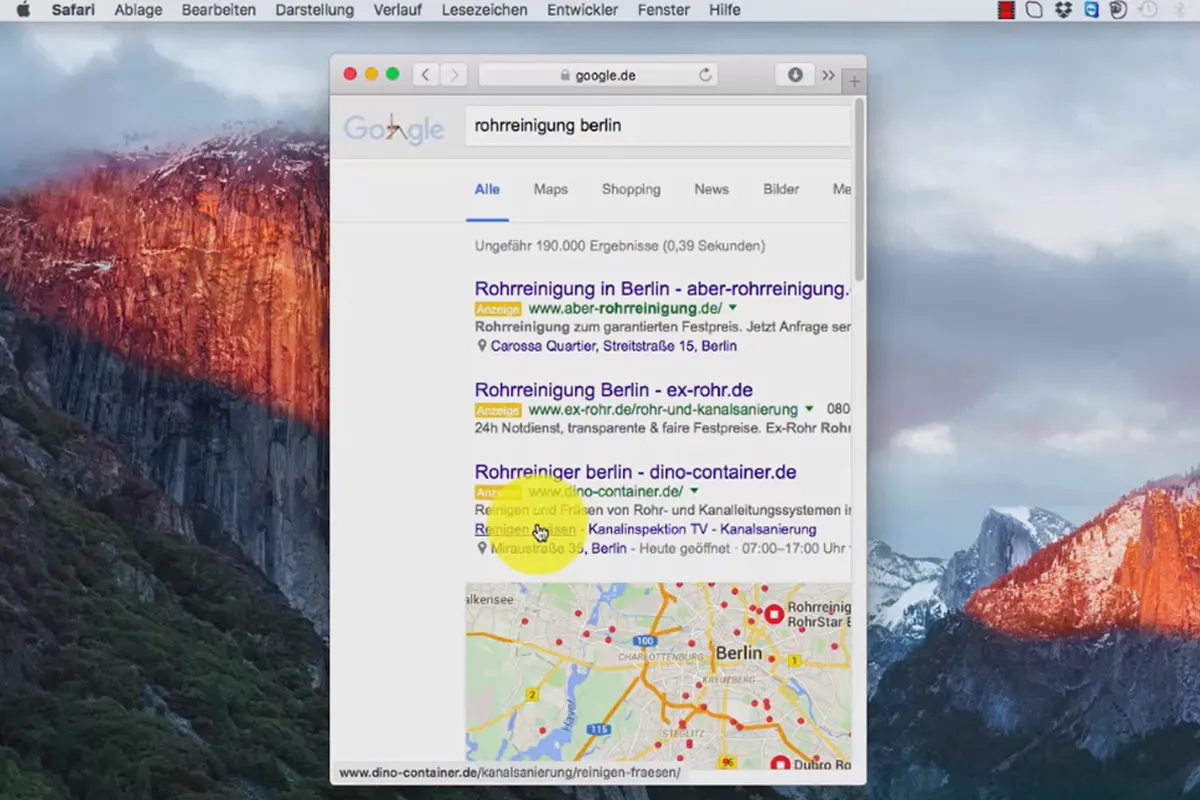1200x800 pixels.
Task: Click the Safari forward navigation arrow
Action: (454, 75)
